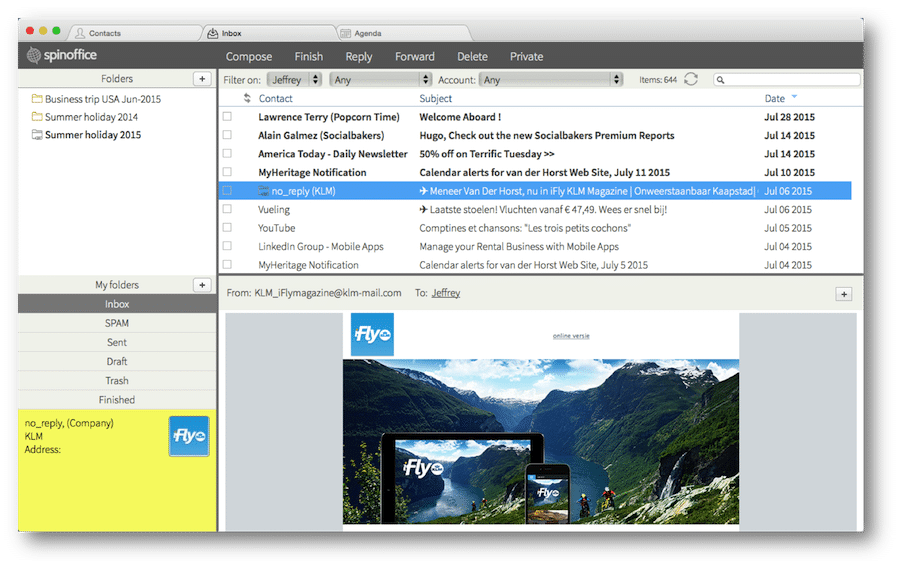Click sender address KLM_iFlymagazine@klm-mail.com

328,293
